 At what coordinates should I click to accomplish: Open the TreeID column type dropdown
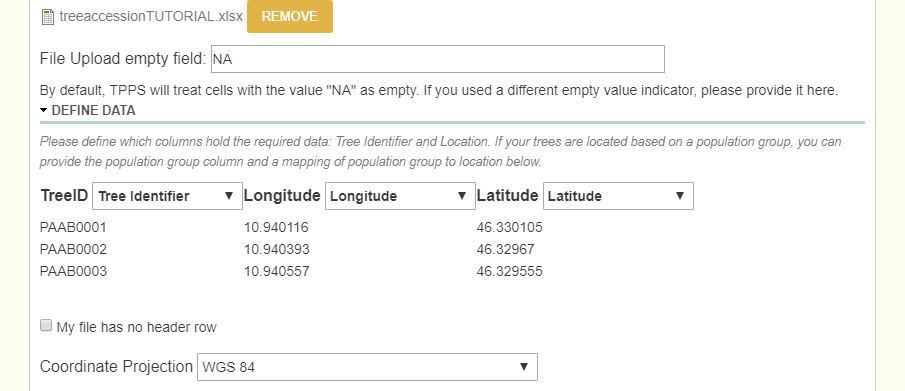tap(167, 196)
